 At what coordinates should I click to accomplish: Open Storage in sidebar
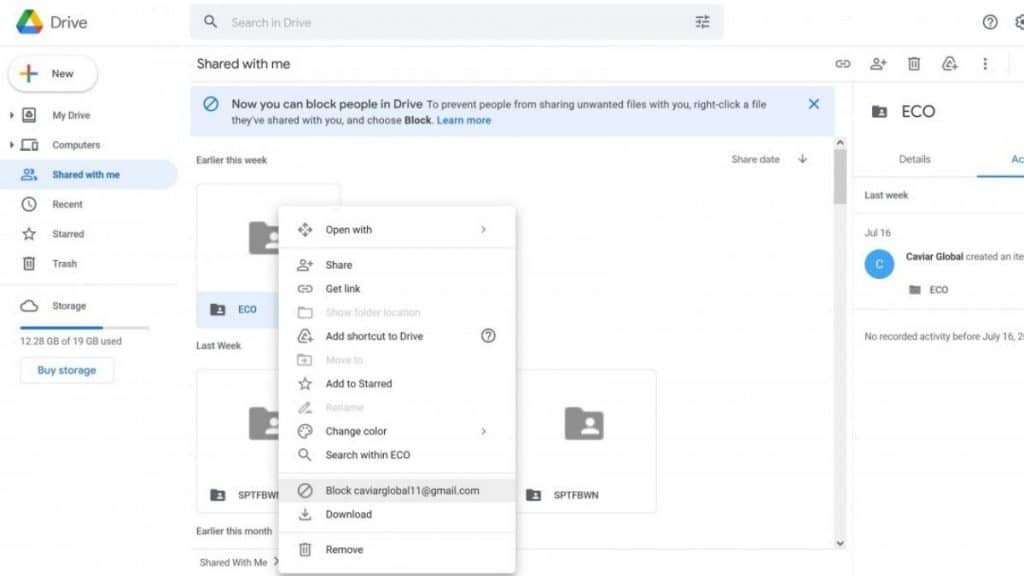tap(69, 306)
